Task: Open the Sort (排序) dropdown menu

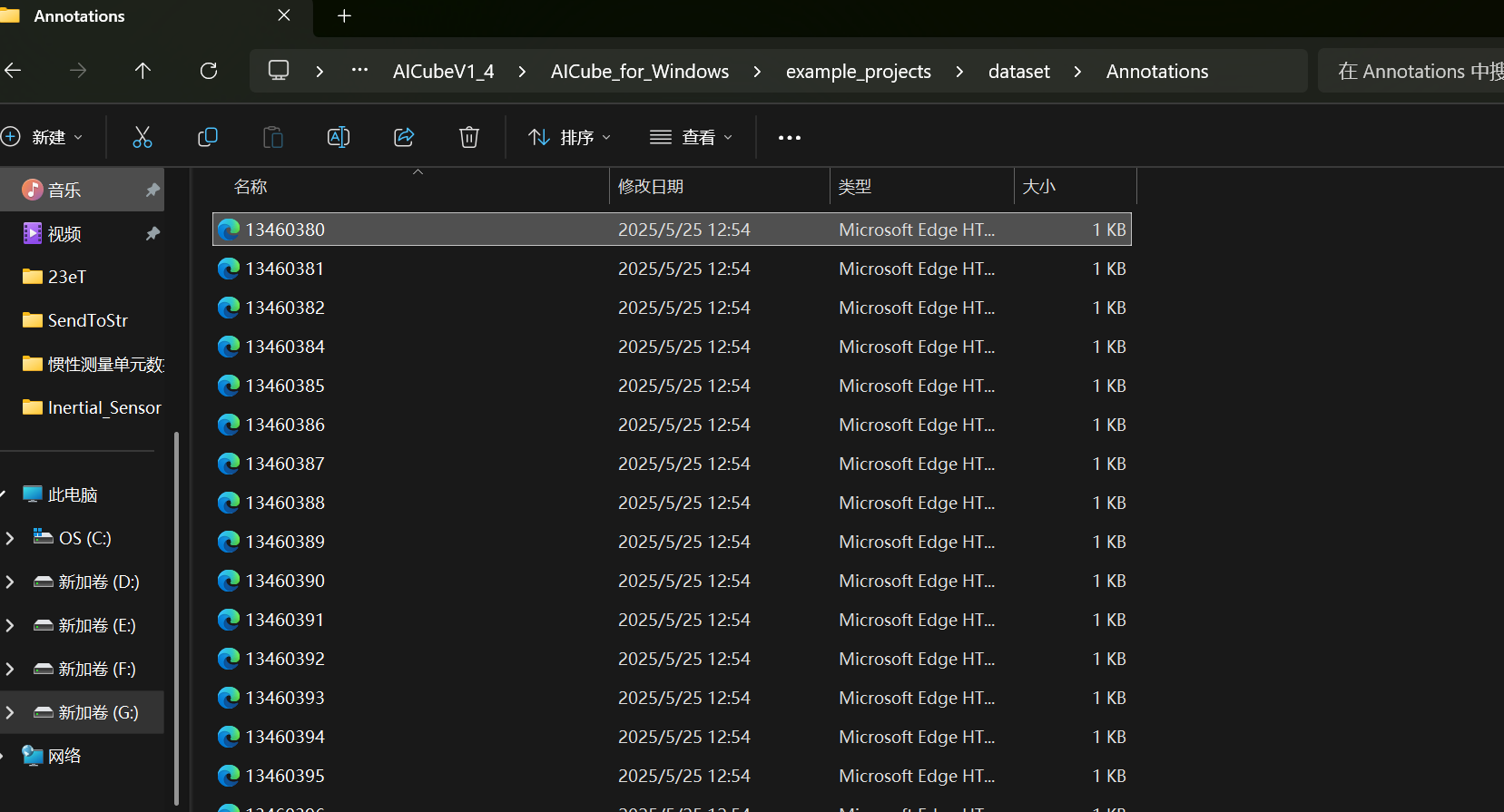Action: click(x=569, y=137)
